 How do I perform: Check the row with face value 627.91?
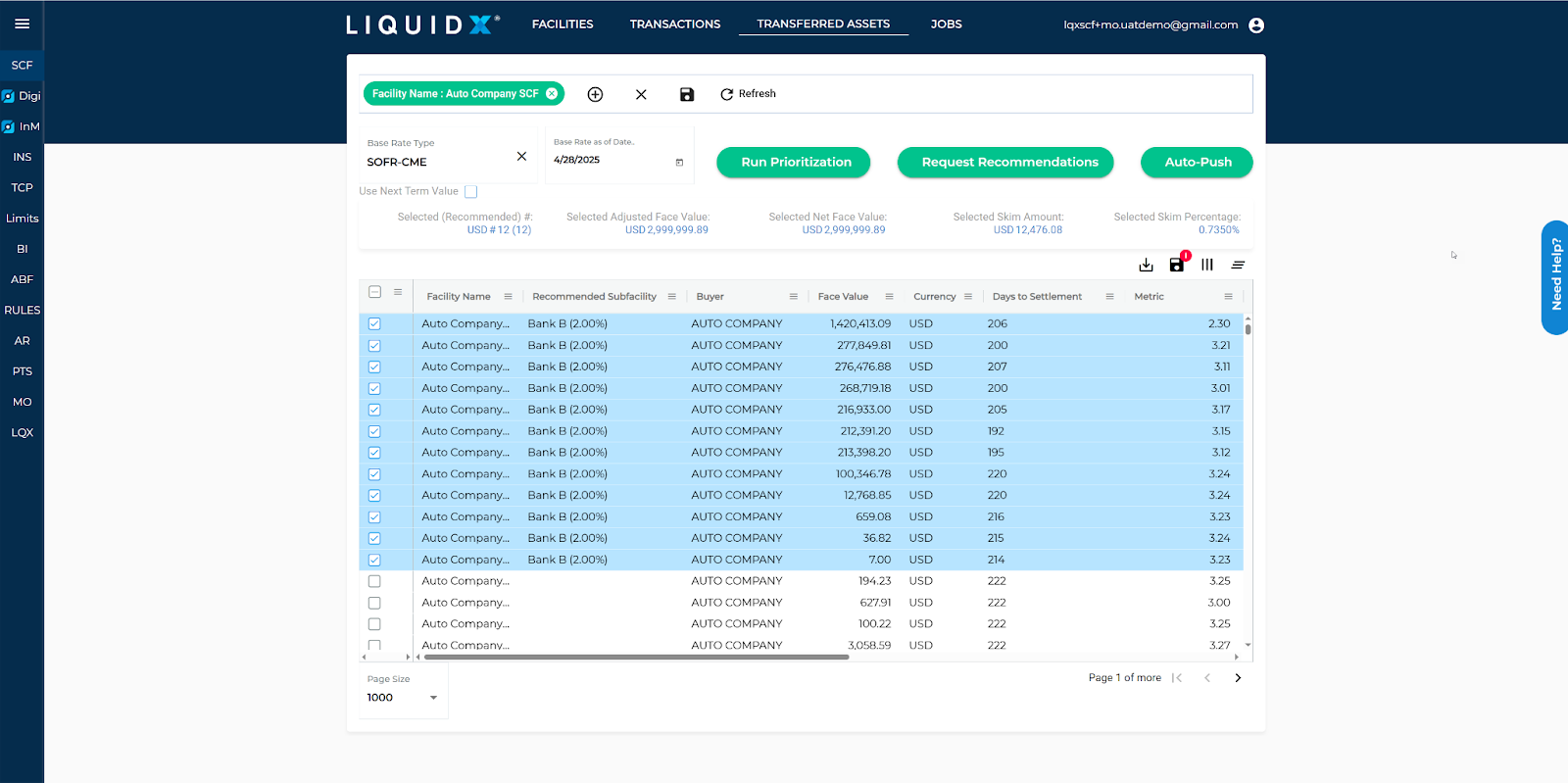pyautogui.click(x=374, y=603)
